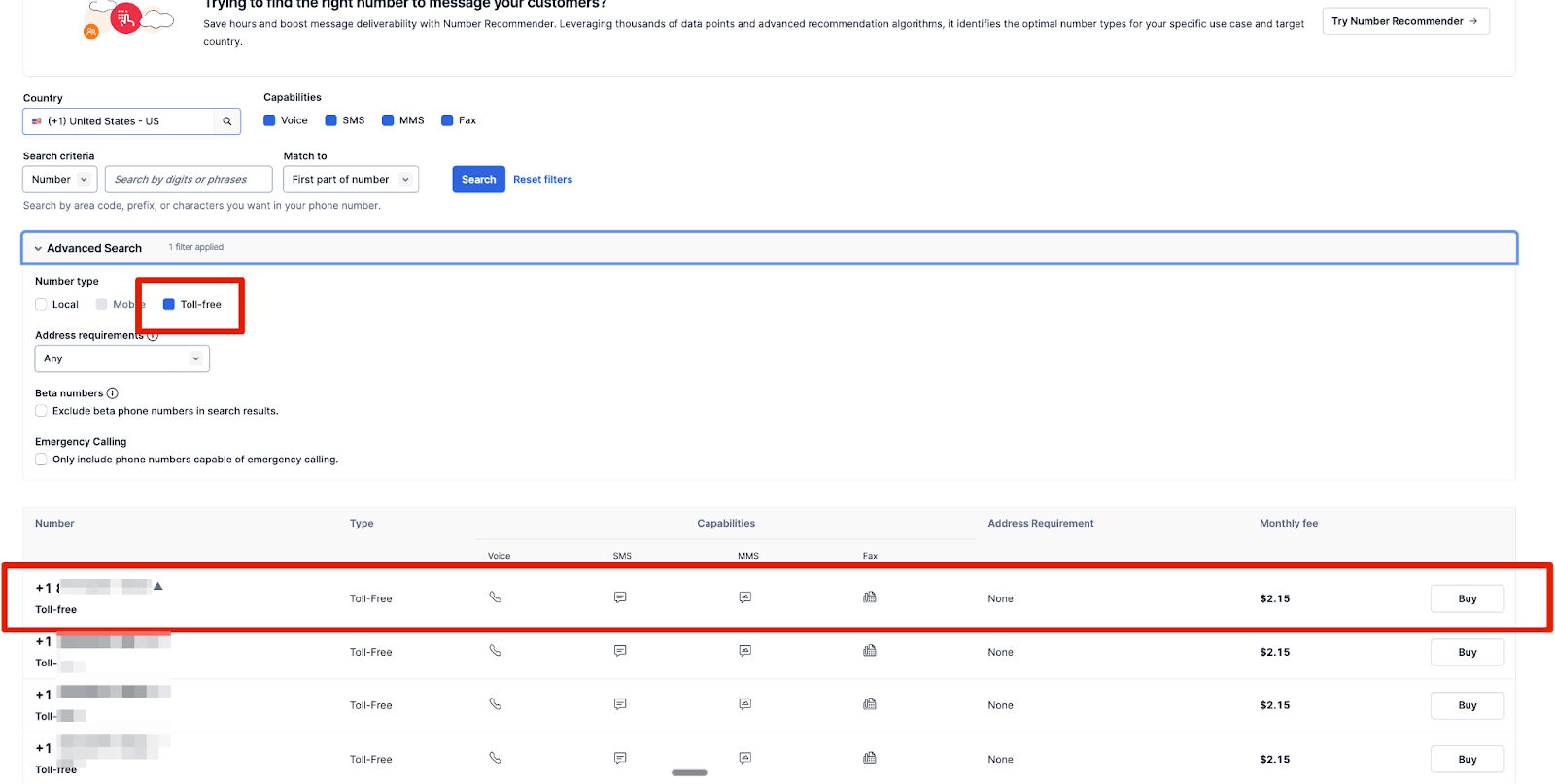Click the Search by digits or phrases field
This screenshot has width=1555, height=784.
(x=189, y=180)
